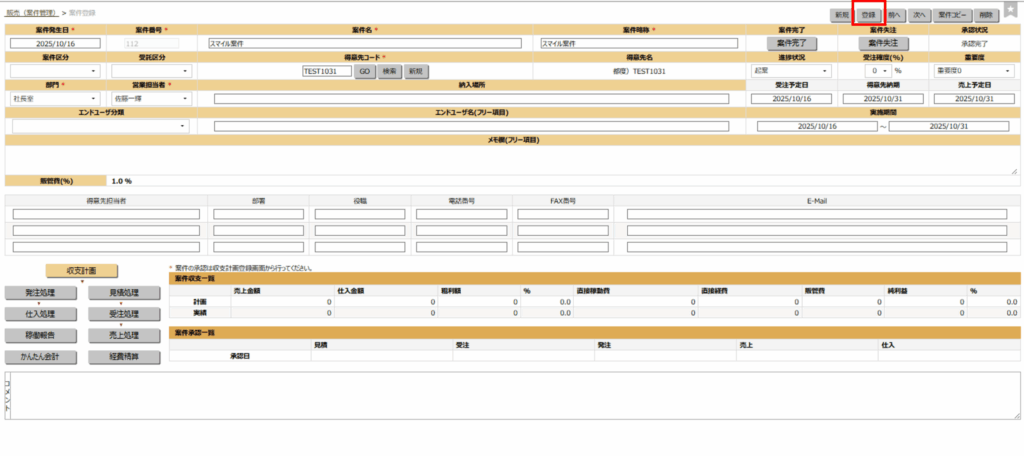Viewport: 1024px width, 456px height.
Task: Click the star favorite icon
Action: [1011, 11]
